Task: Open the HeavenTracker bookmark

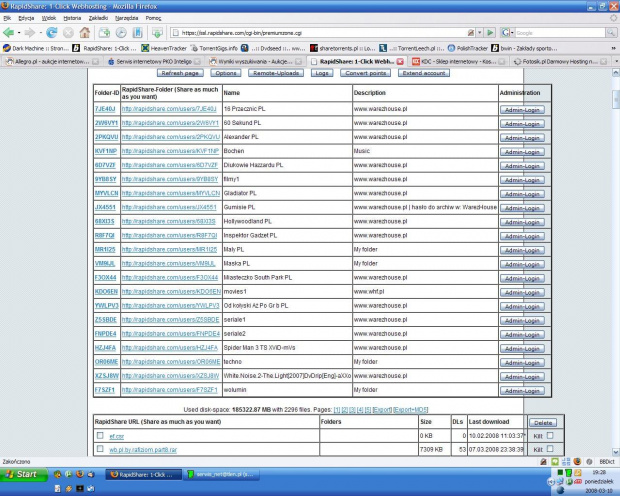Action: (164, 48)
